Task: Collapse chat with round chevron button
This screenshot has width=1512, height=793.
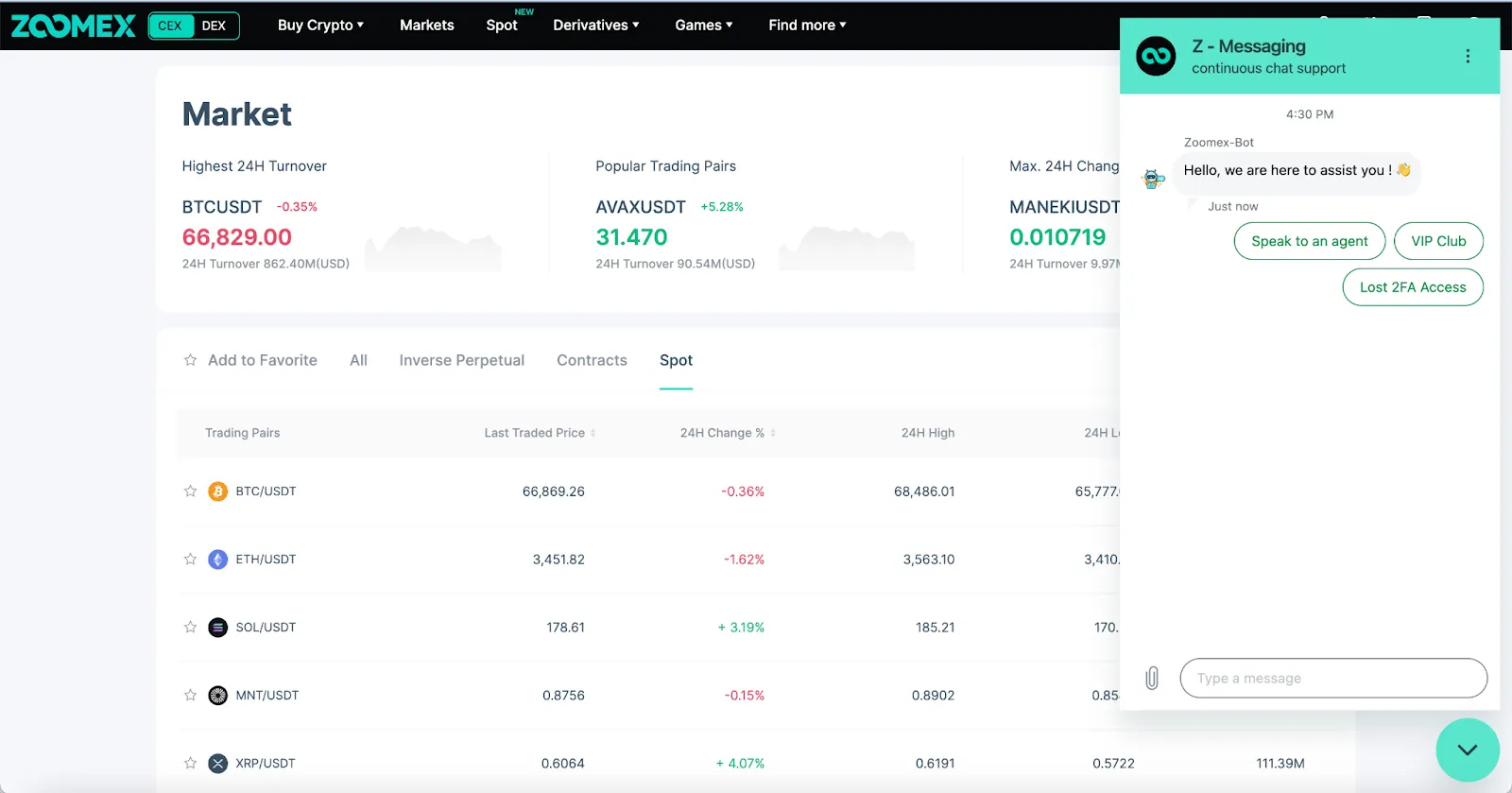Action: [x=1467, y=750]
